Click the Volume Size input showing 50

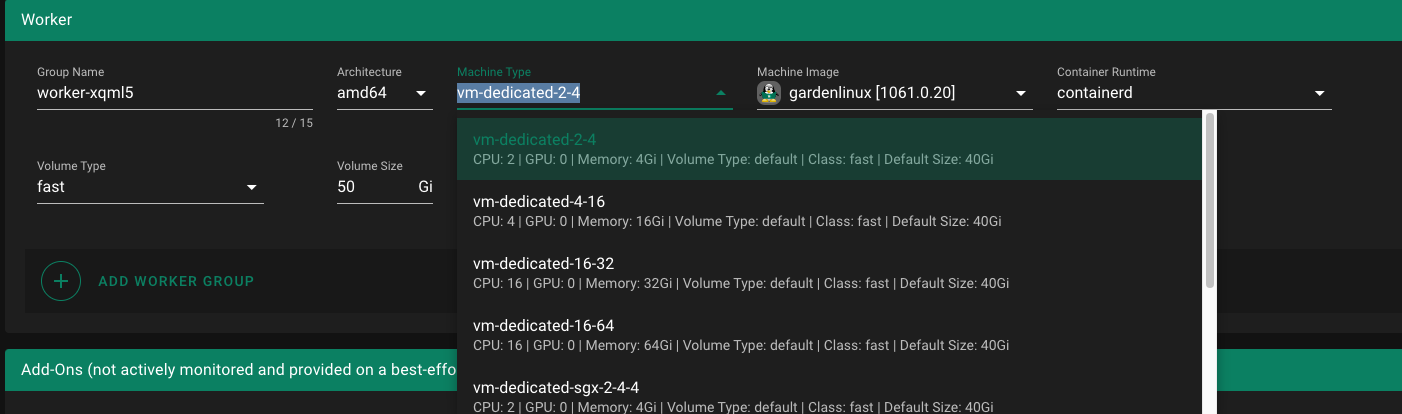(370, 187)
